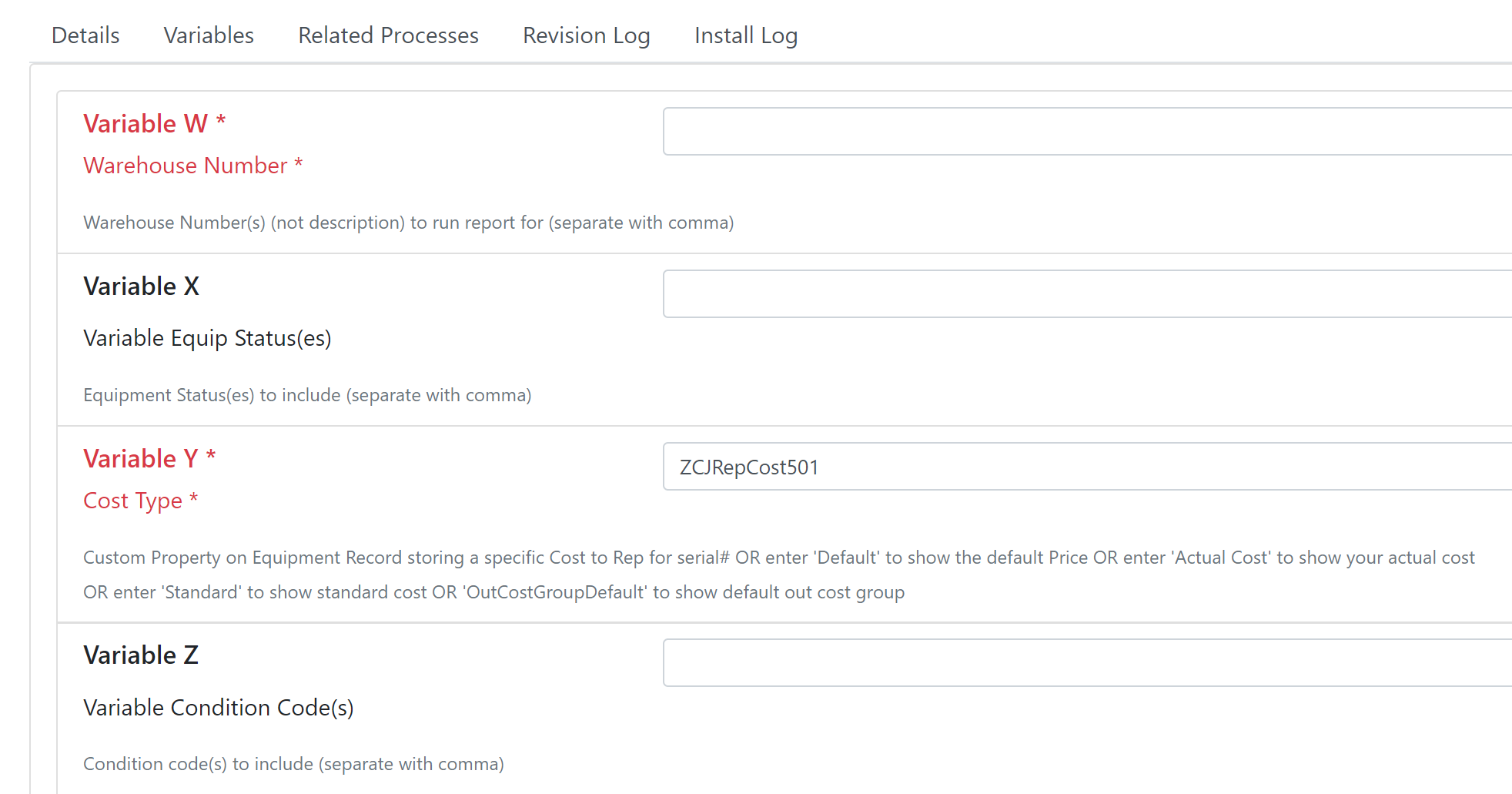Click the 'Cost Type *' label

141,501
